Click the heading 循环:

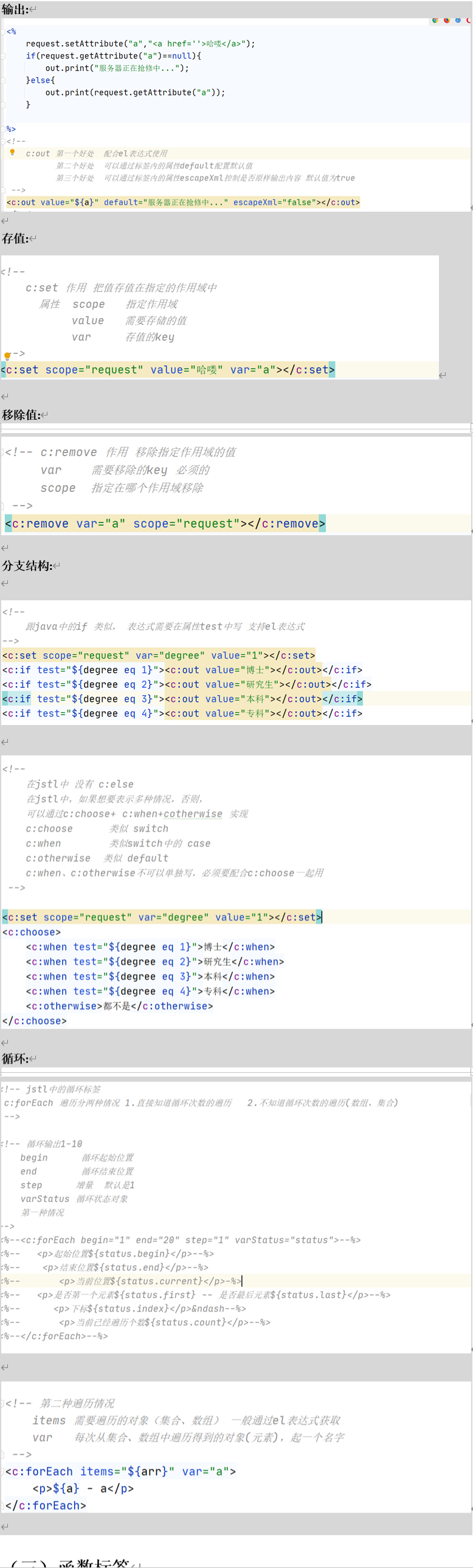(x=15, y=1058)
